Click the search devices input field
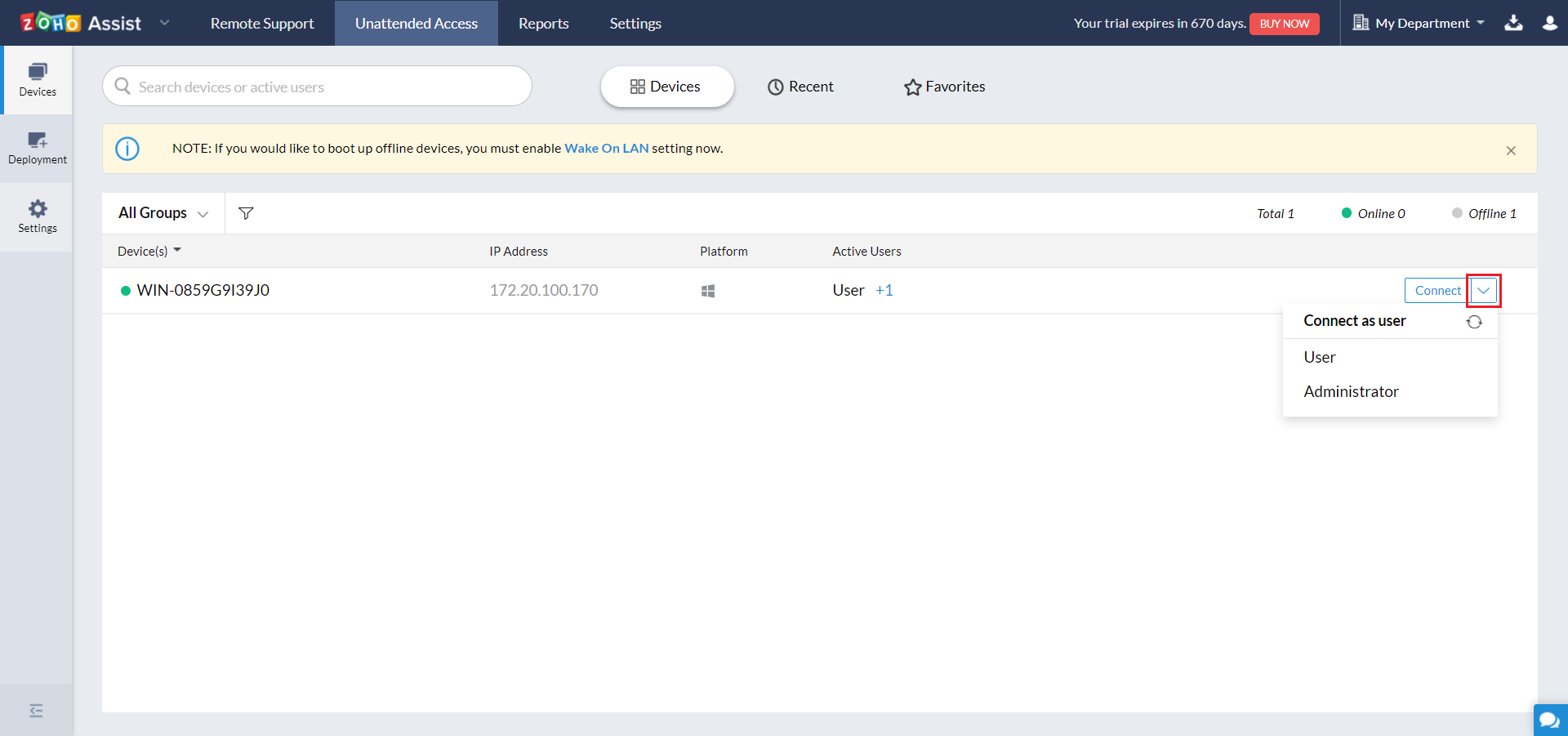This screenshot has height=736, width=1568. 327,87
